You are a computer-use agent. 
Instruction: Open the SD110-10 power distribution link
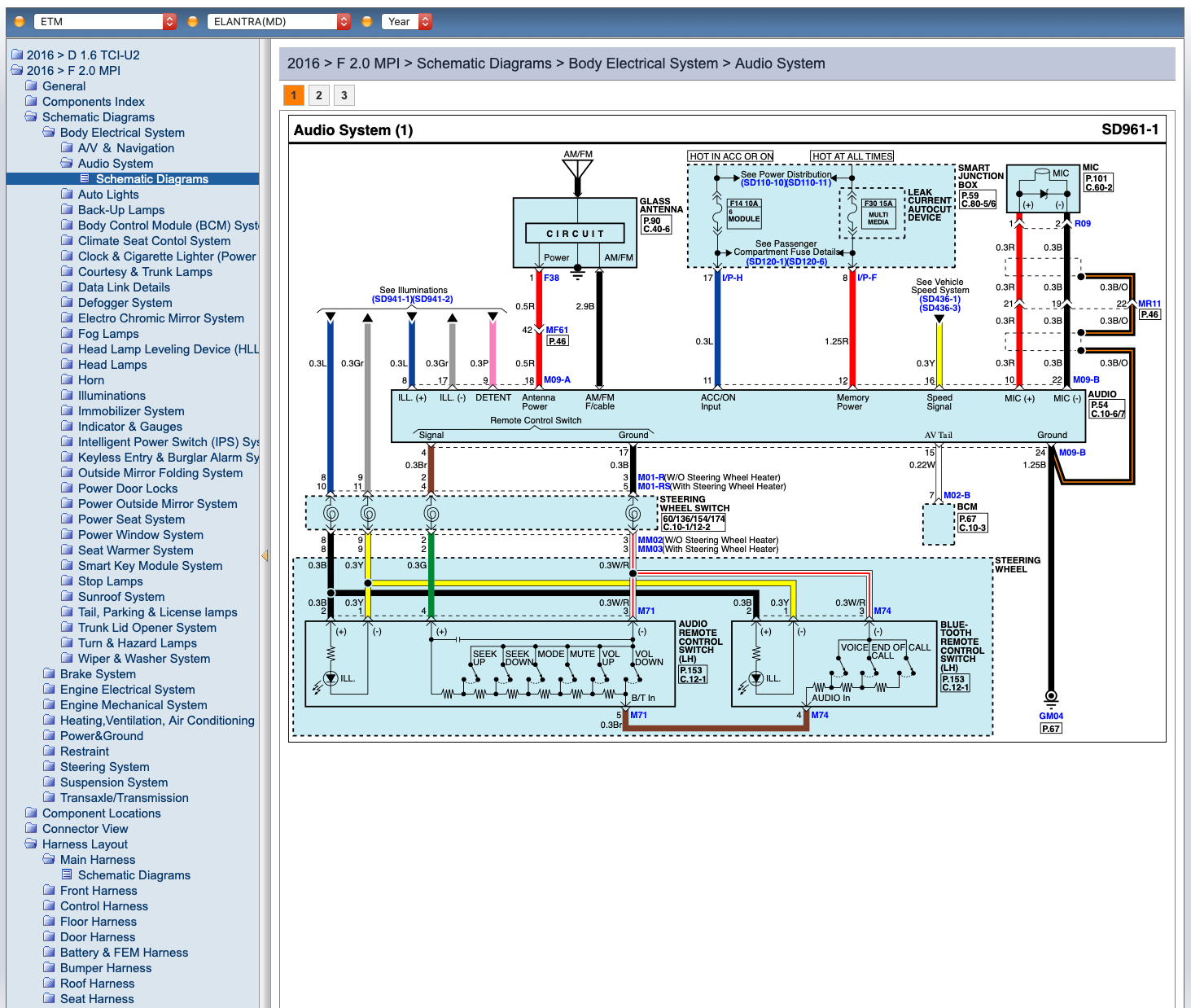tap(763, 182)
